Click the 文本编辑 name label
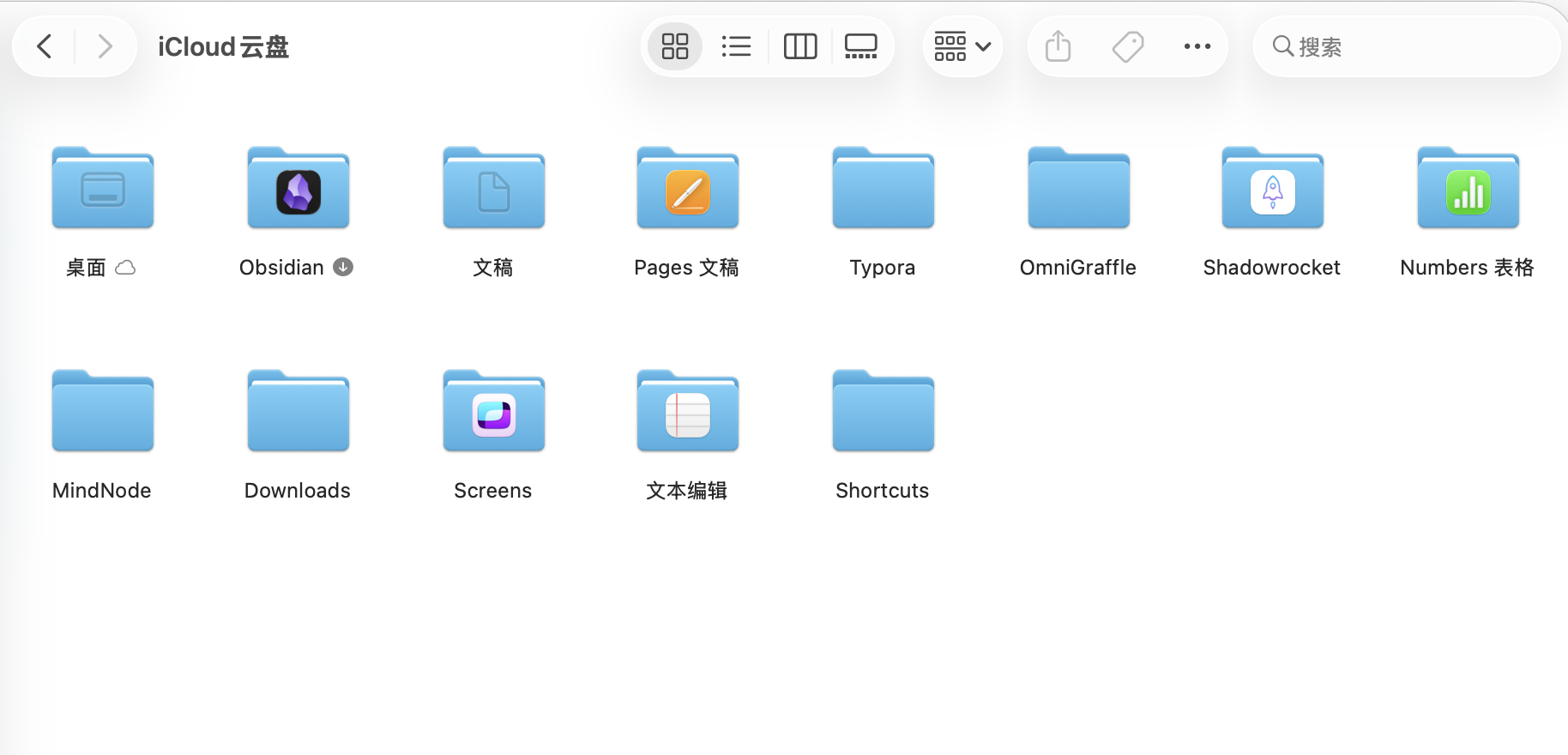This screenshot has width=1568, height=755. tap(687, 491)
